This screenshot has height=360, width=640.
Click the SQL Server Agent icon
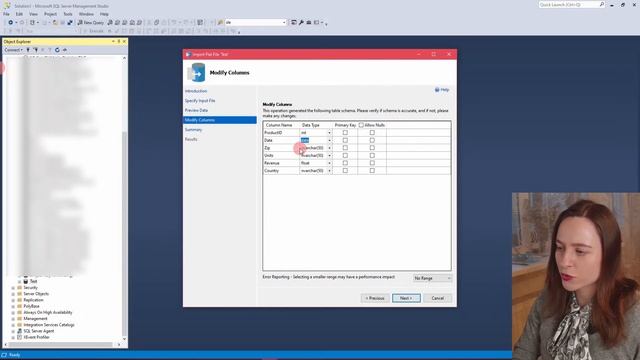pos(19,331)
